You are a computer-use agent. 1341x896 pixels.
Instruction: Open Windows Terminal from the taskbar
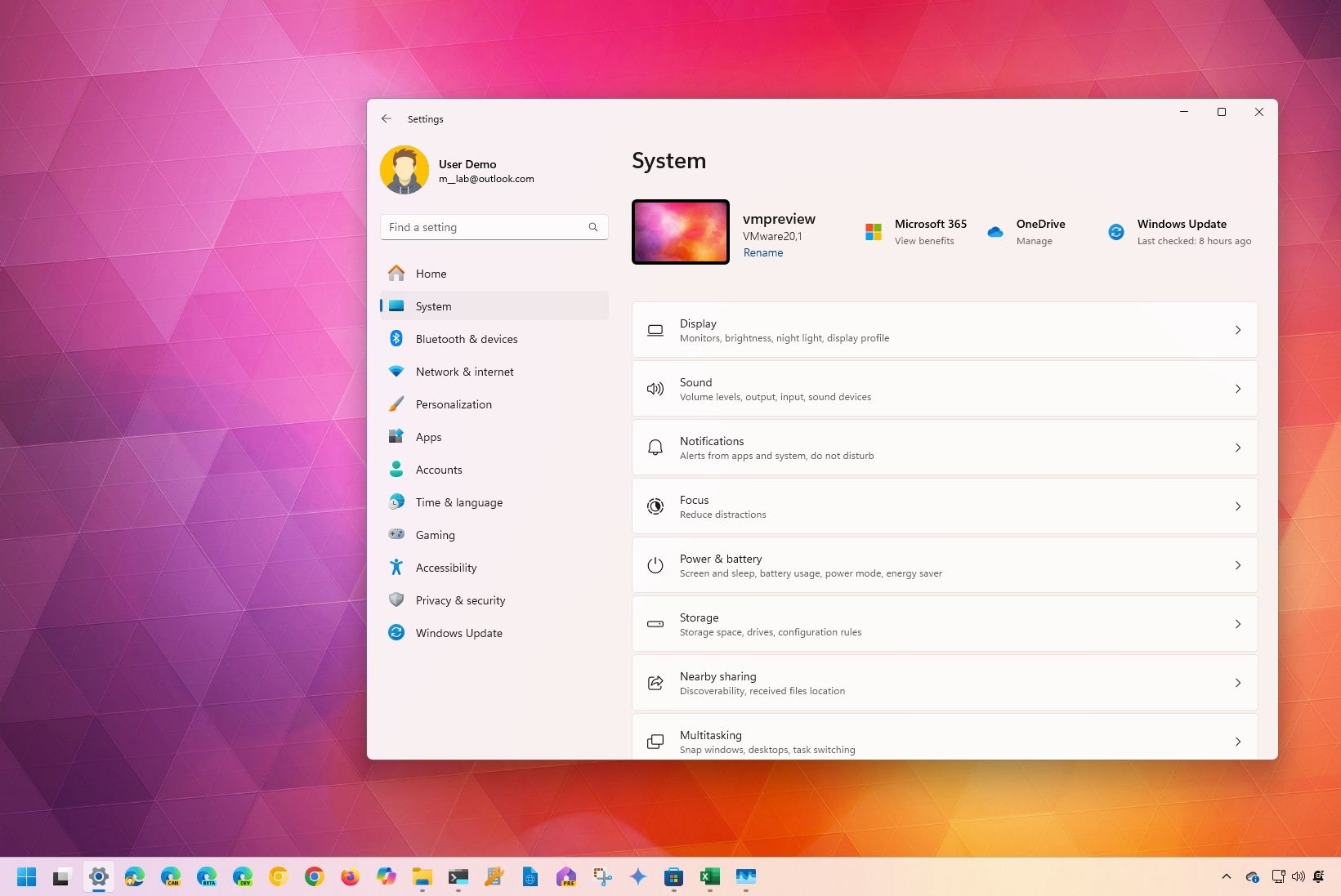click(x=458, y=876)
